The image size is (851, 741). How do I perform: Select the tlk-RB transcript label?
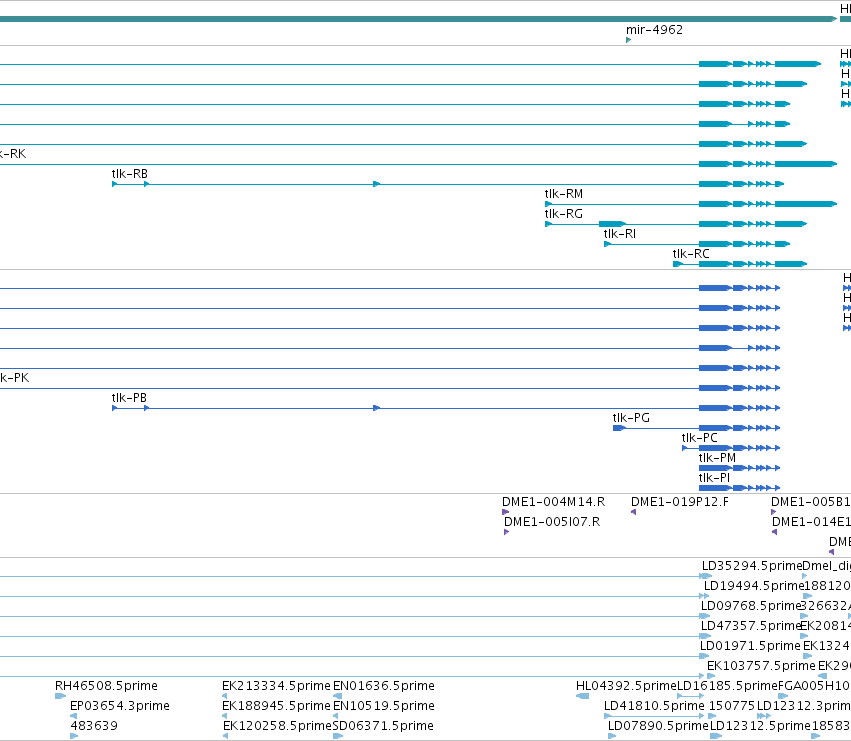(129, 174)
